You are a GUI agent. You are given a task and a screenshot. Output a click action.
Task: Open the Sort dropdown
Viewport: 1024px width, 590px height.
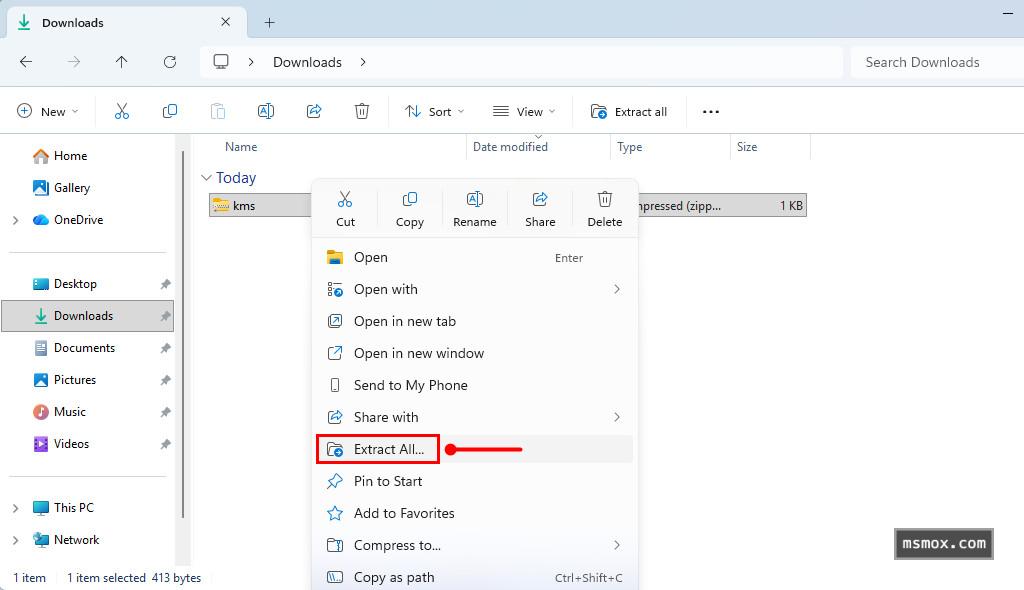click(x=434, y=112)
